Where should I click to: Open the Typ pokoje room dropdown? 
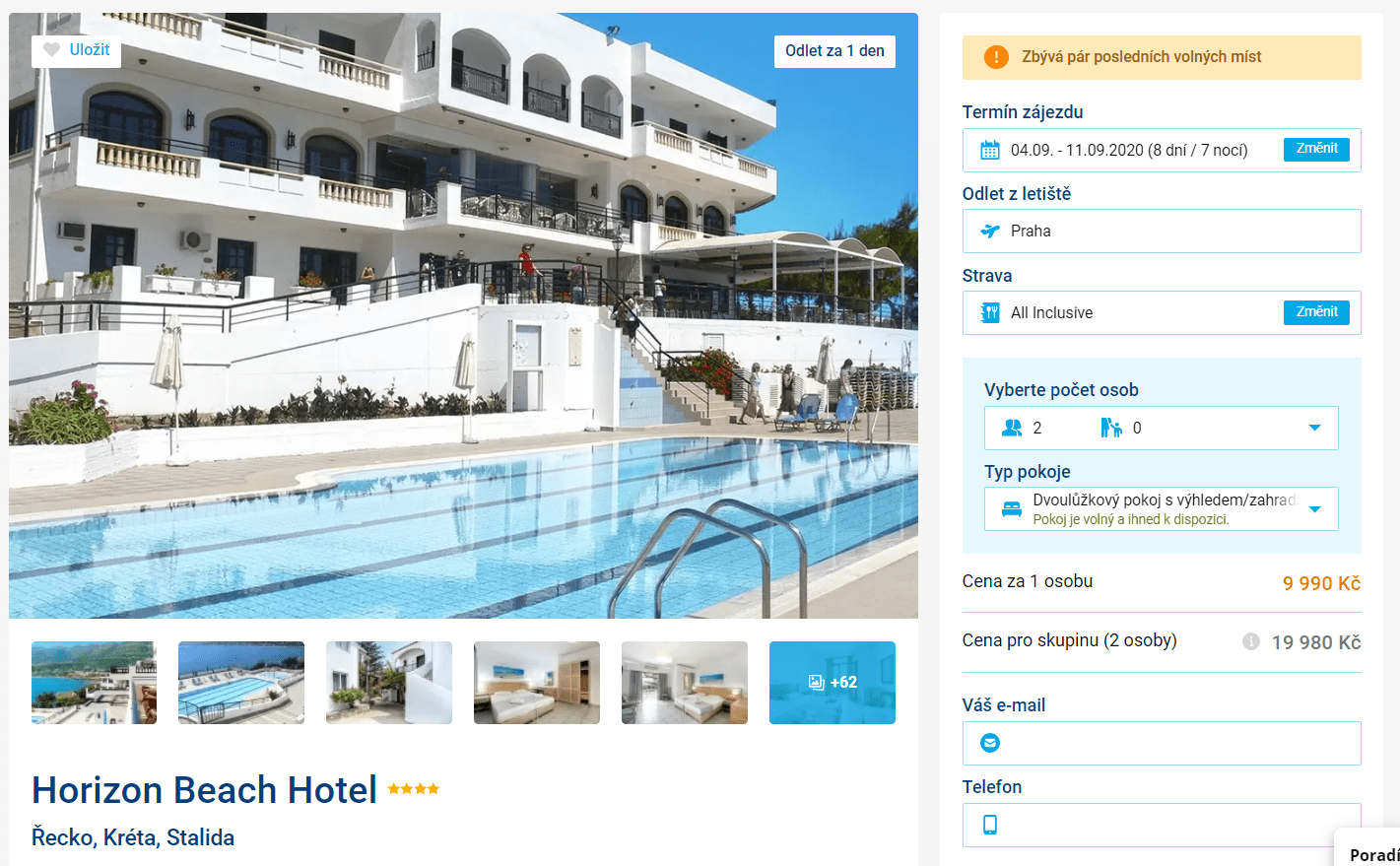(1161, 509)
